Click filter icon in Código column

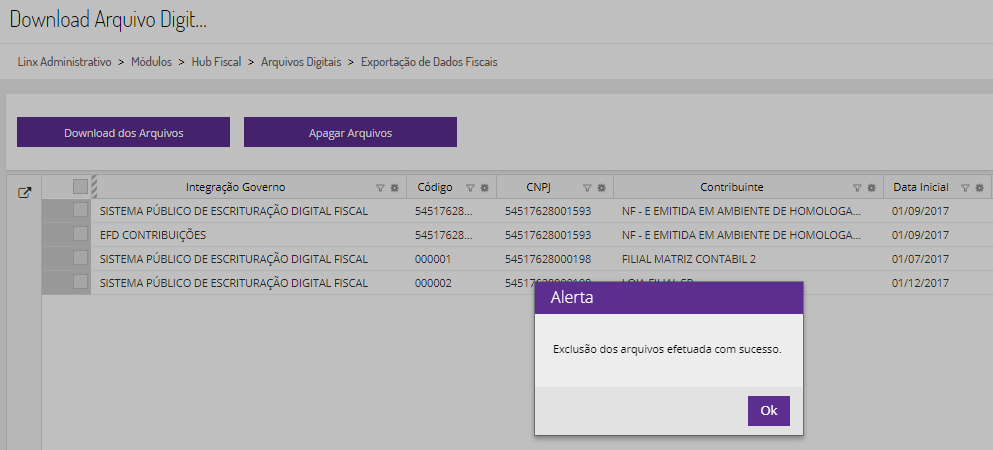pyautogui.click(x=470, y=188)
